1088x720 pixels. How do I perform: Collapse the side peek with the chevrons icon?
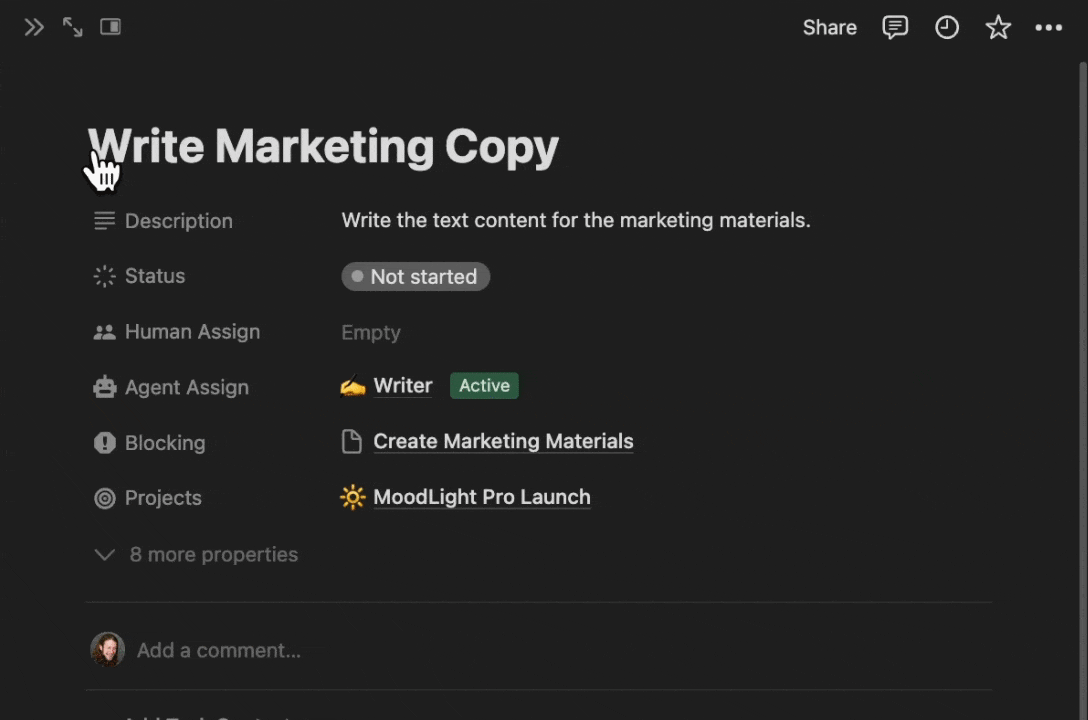pos(33,27)
